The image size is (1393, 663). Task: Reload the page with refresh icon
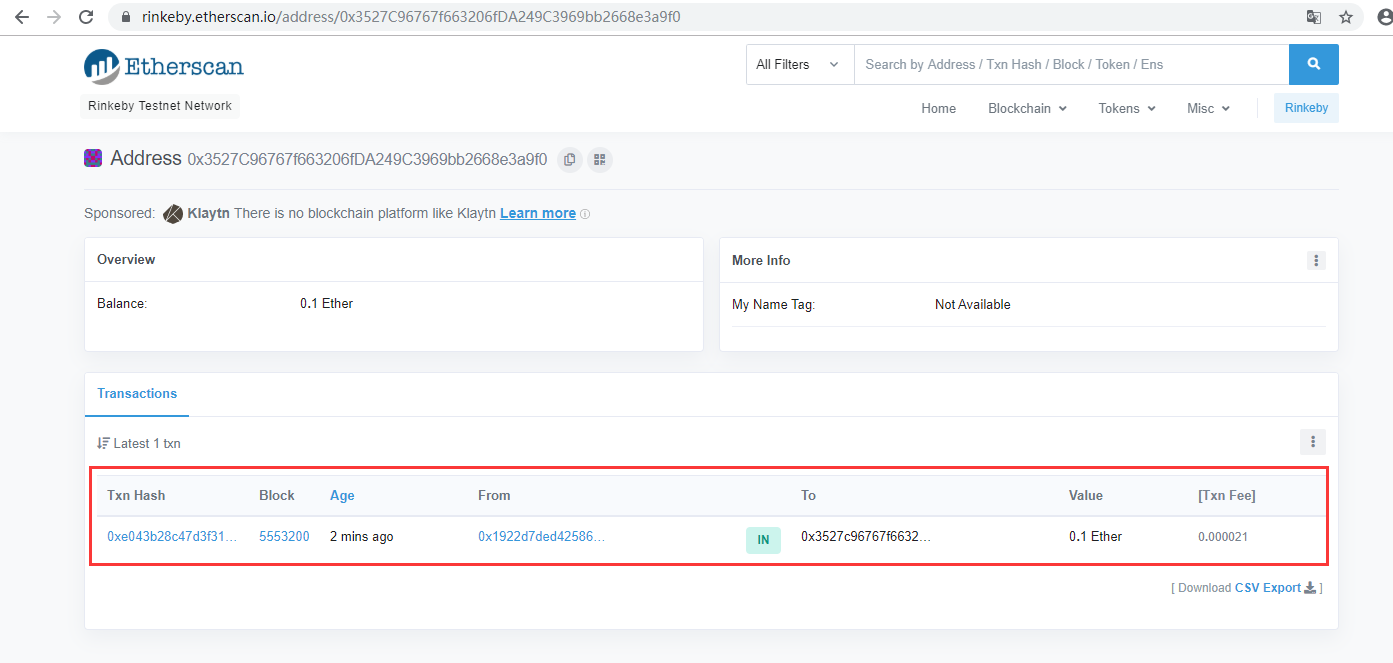86,17
